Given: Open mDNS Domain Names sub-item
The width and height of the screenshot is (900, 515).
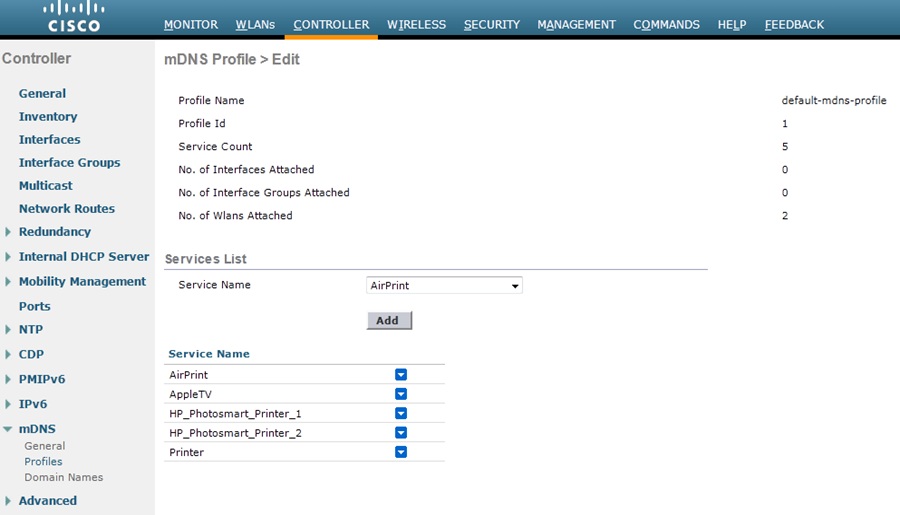Looking at the screenshot, I should click(x=64, y=477).
